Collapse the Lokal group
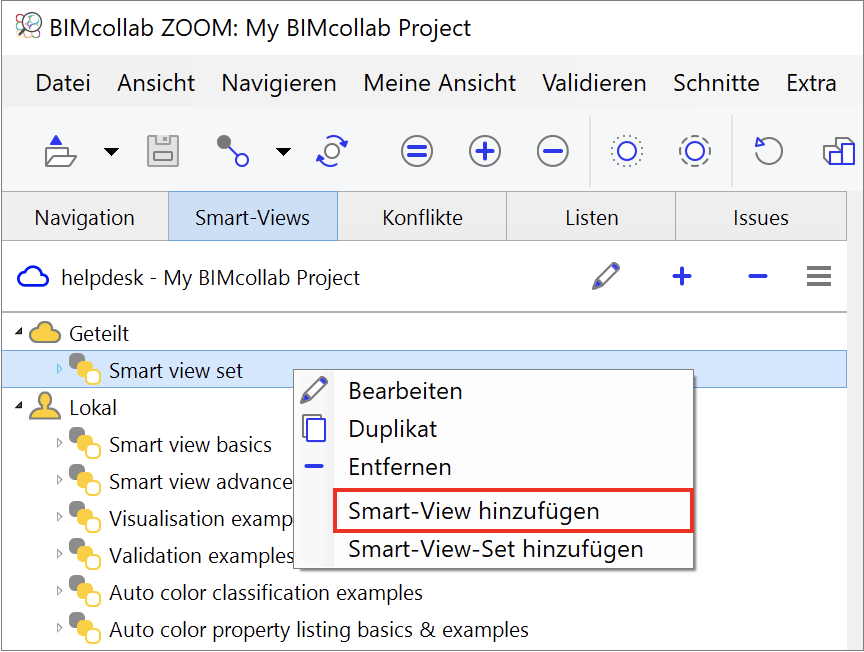864x652 pixels. point(19,406)
